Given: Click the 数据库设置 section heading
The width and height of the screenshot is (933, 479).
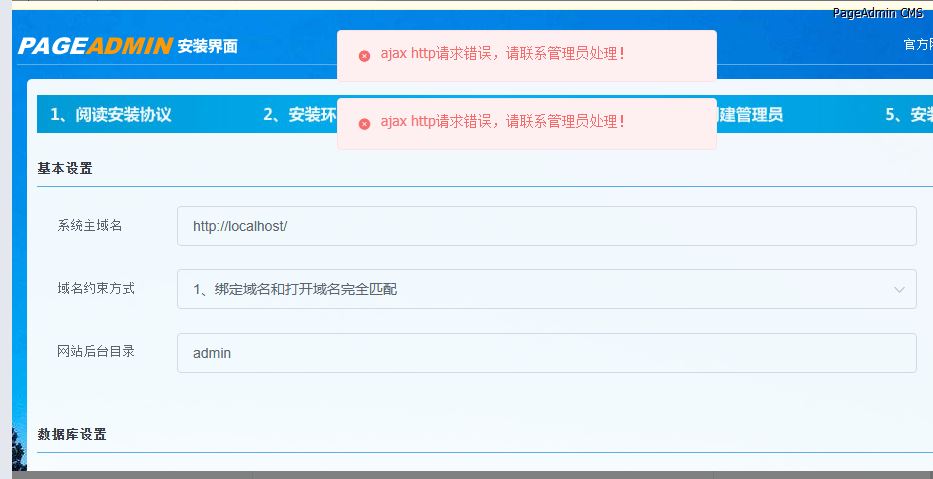Looking at the screenshot, I should coord(72,434).
